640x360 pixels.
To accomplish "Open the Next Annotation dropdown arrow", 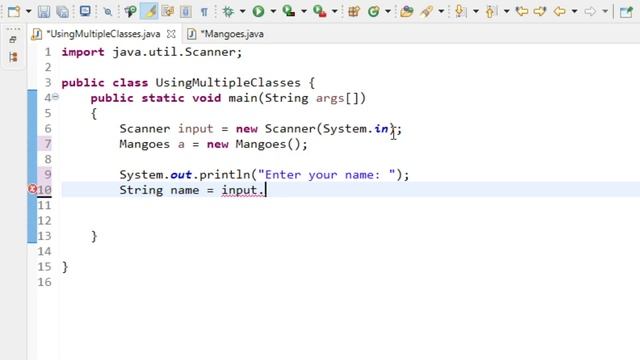I will coord(476,11).
